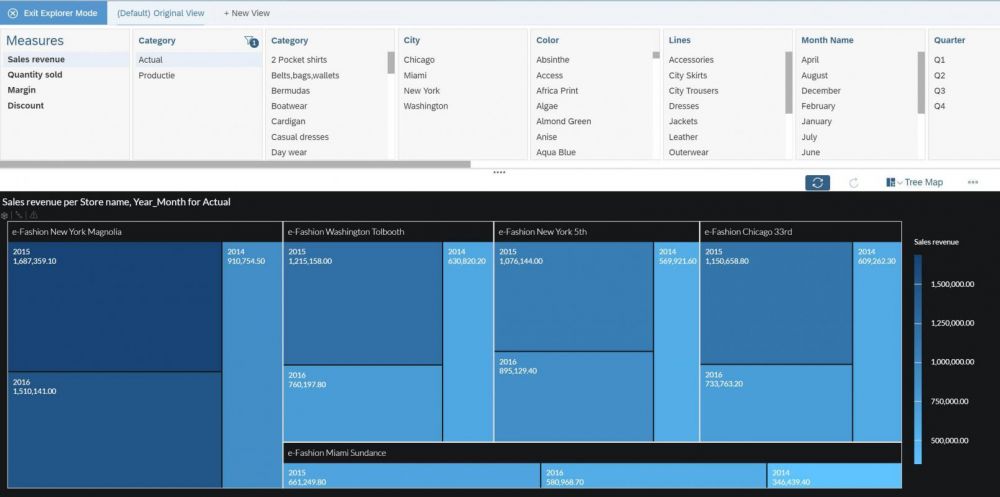Click the Month Name list vertical scrollbar
This screenshot has height=497, width=1000.
pyautogui.click(x=921, y=82)
